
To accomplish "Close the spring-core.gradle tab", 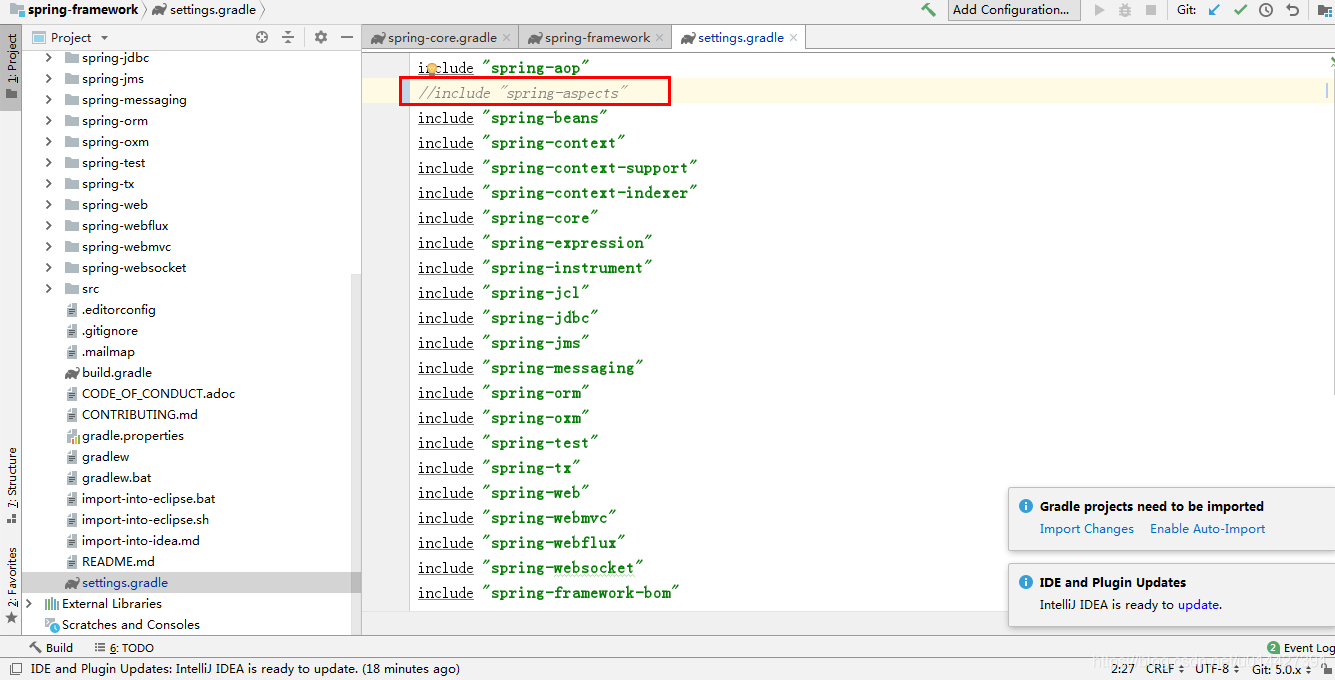I will (506, 37).
